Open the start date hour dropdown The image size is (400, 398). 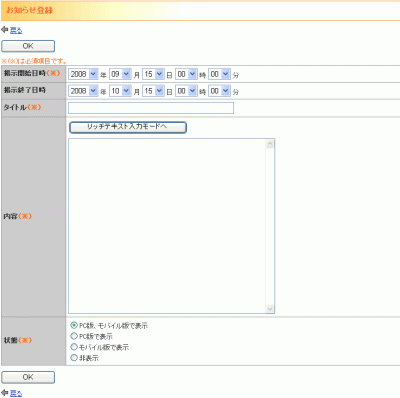(x=186, y=74)
